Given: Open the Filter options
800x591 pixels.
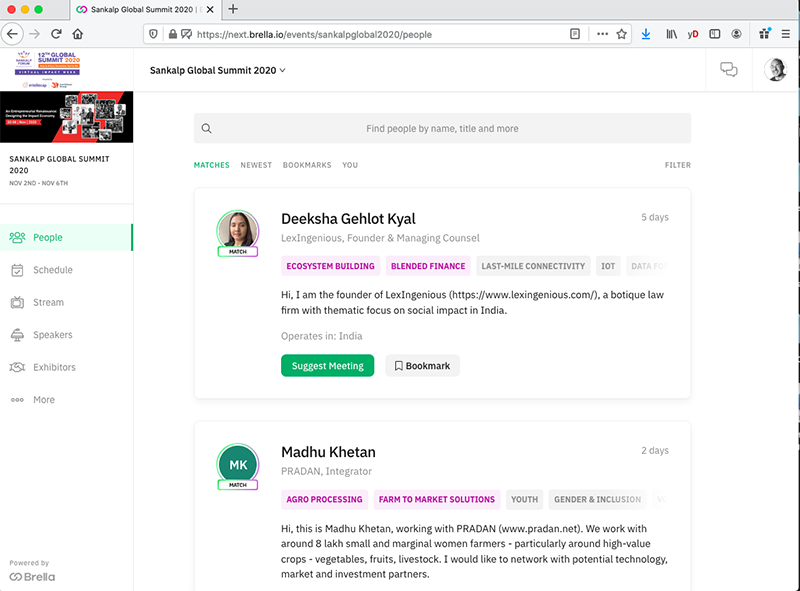Looking at the screenshot, I should point(678,165).
